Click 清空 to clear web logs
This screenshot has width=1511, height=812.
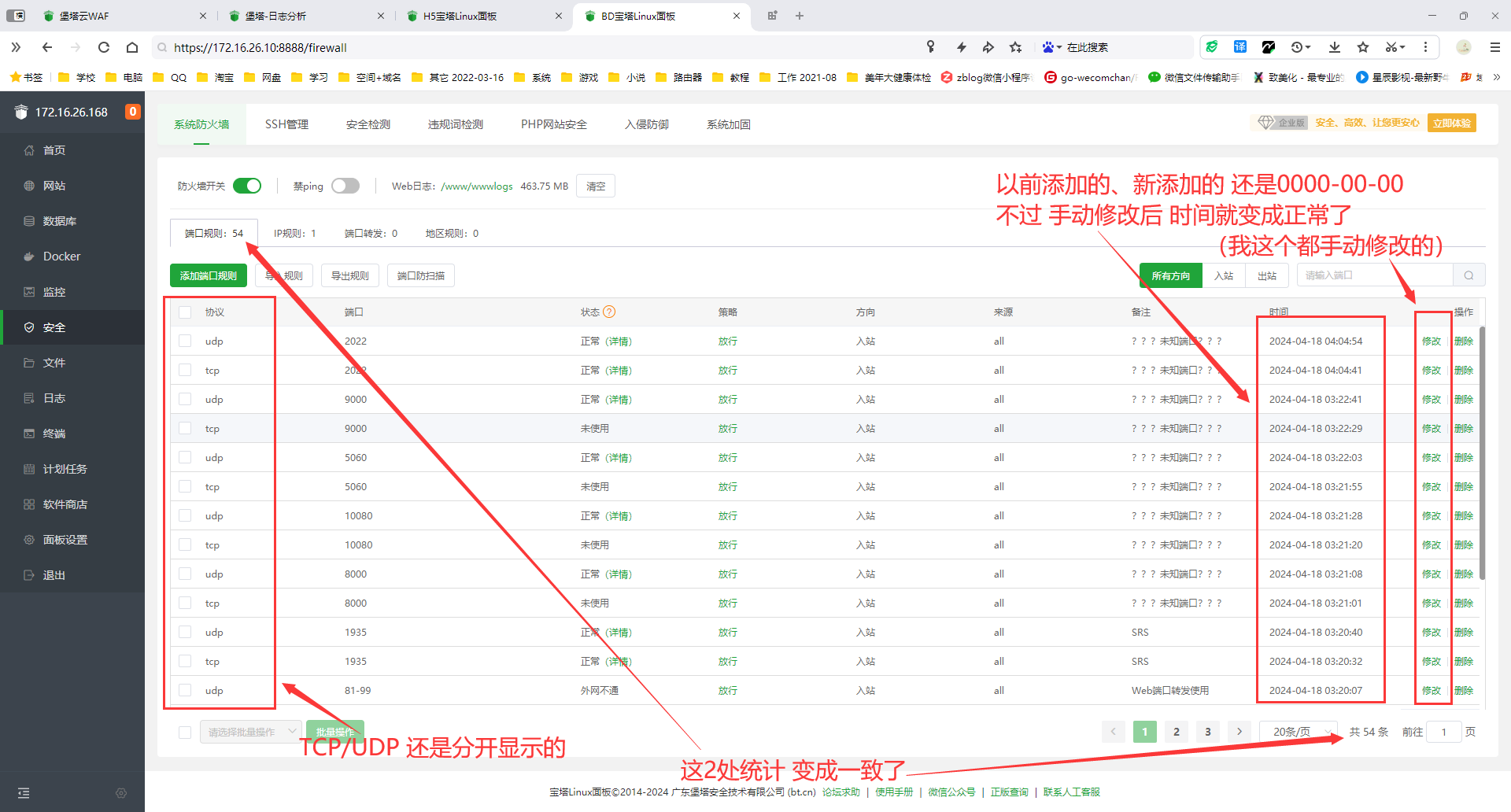tap(596, 186)
